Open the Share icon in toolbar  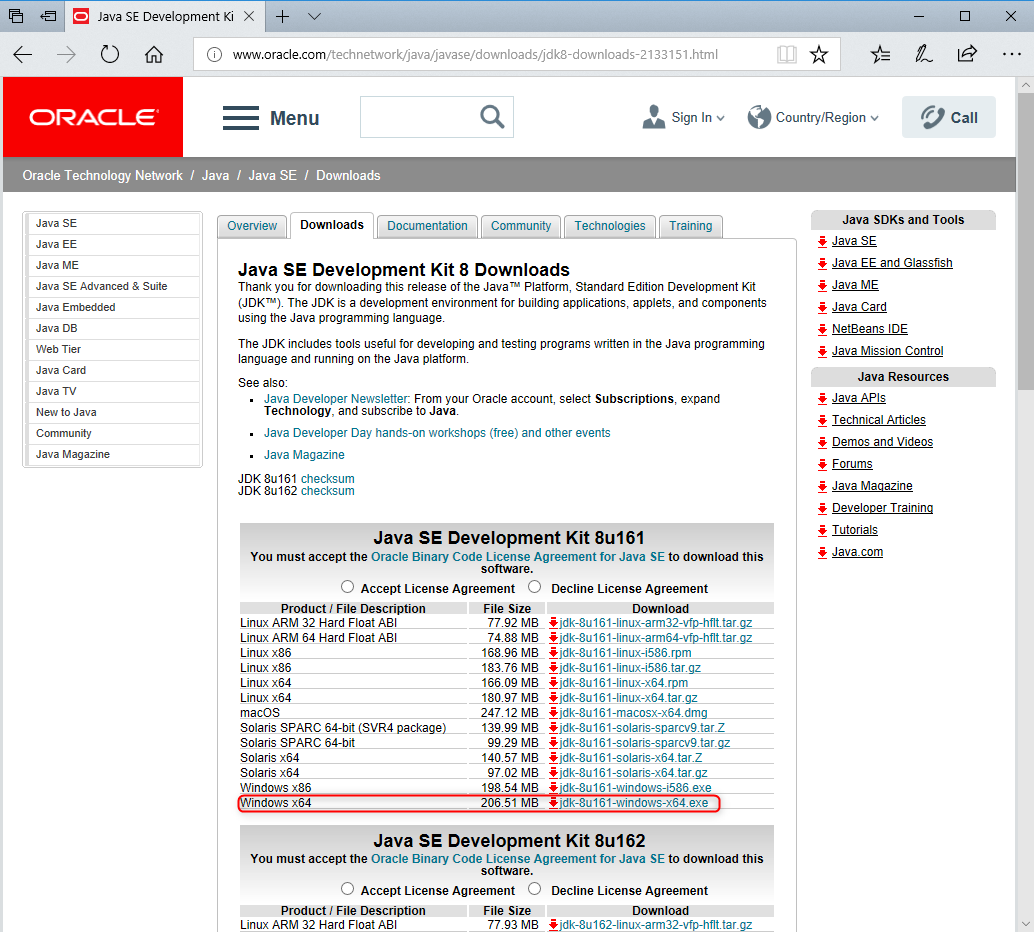967,55
